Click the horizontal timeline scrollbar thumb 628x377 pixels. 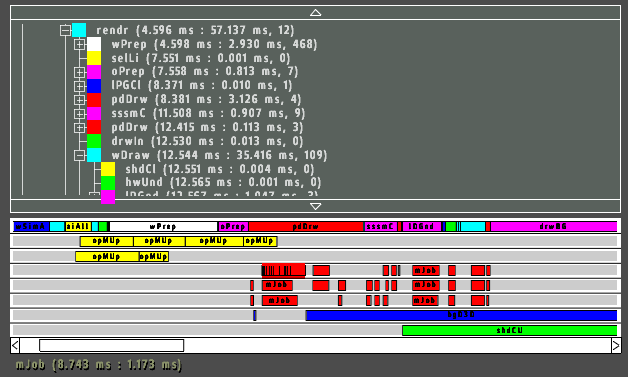pos(111,345)
